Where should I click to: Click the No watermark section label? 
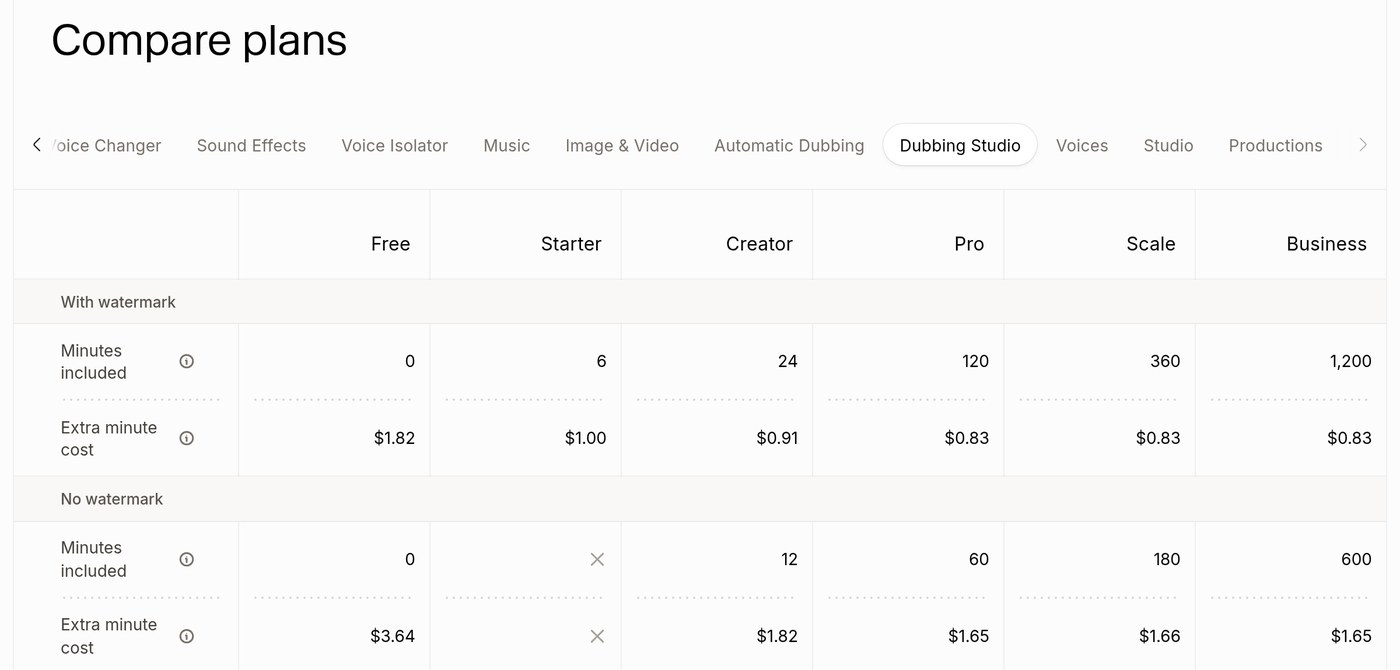(x=112, y=499)
